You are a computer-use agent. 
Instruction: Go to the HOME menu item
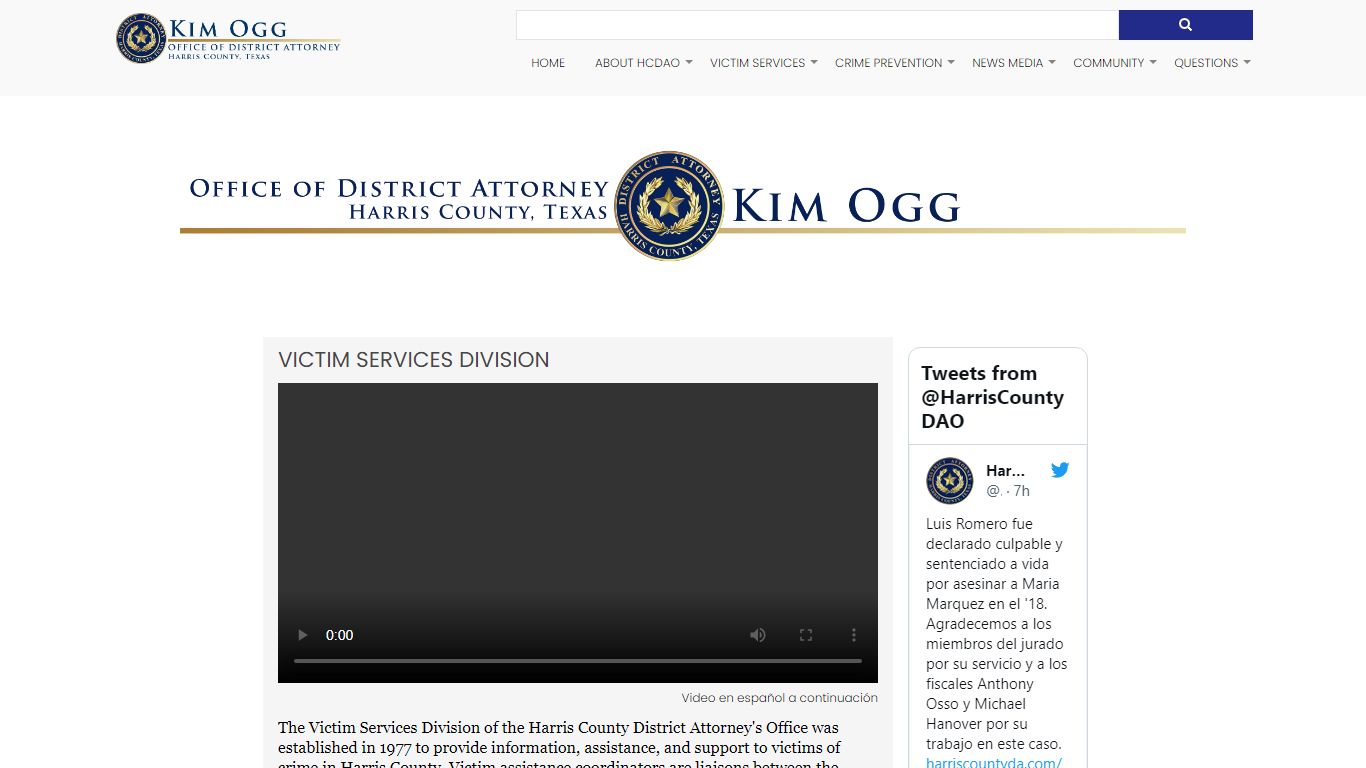pos(548,63)
